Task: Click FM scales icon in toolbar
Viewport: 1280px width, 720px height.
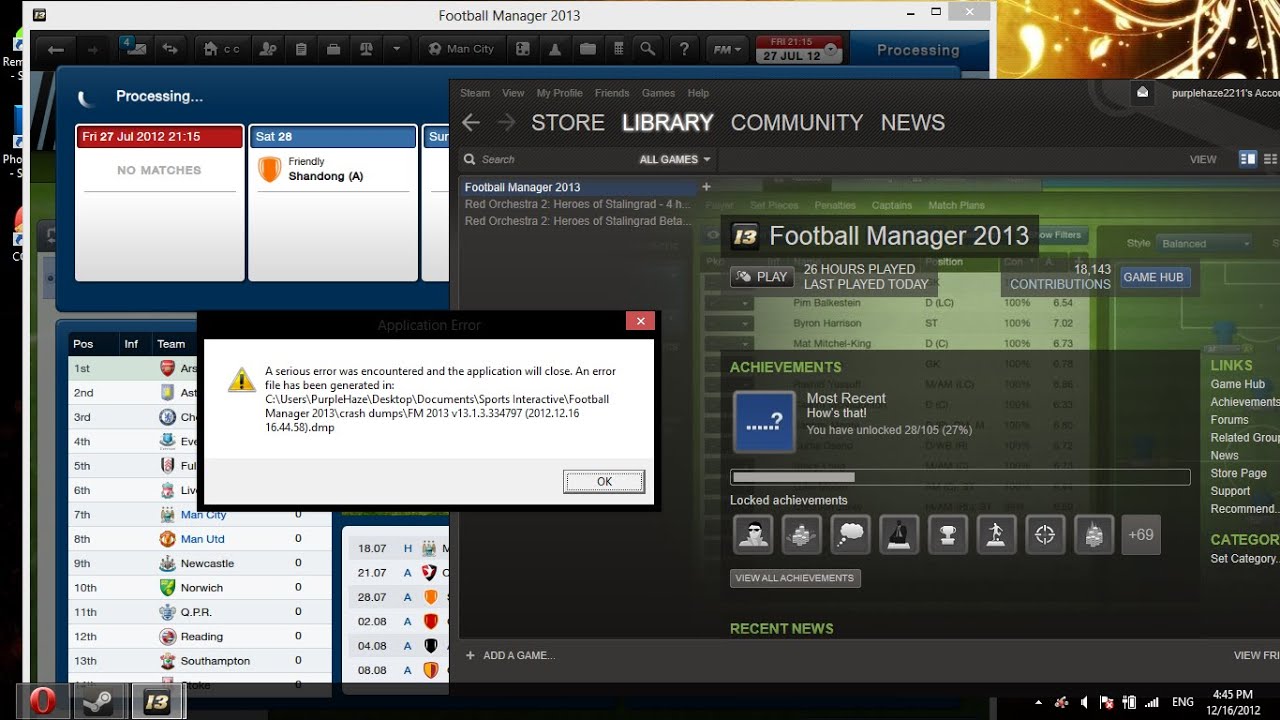Action: tap(365, 49)
